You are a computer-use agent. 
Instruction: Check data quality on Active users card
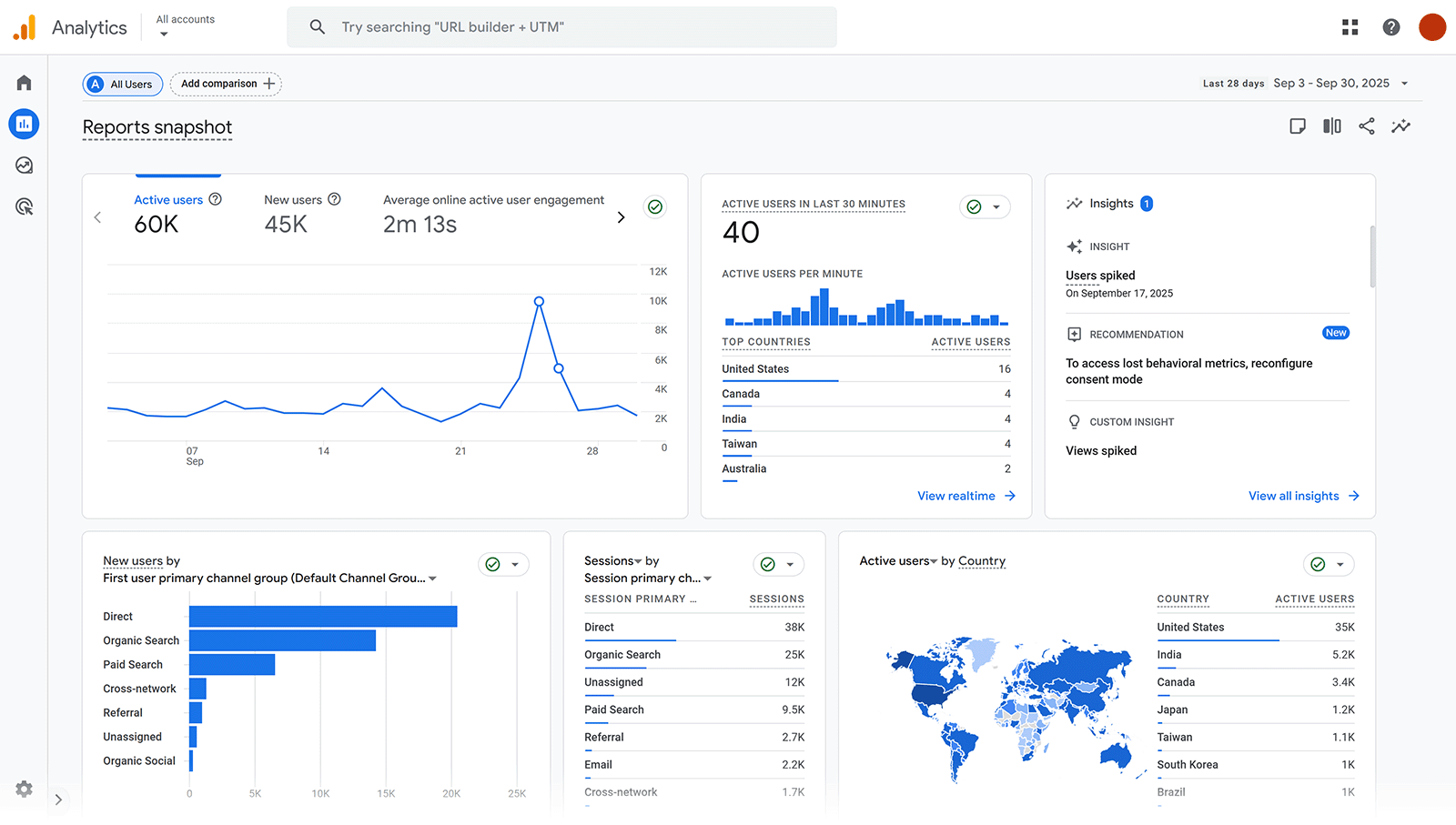coord(654,206)
